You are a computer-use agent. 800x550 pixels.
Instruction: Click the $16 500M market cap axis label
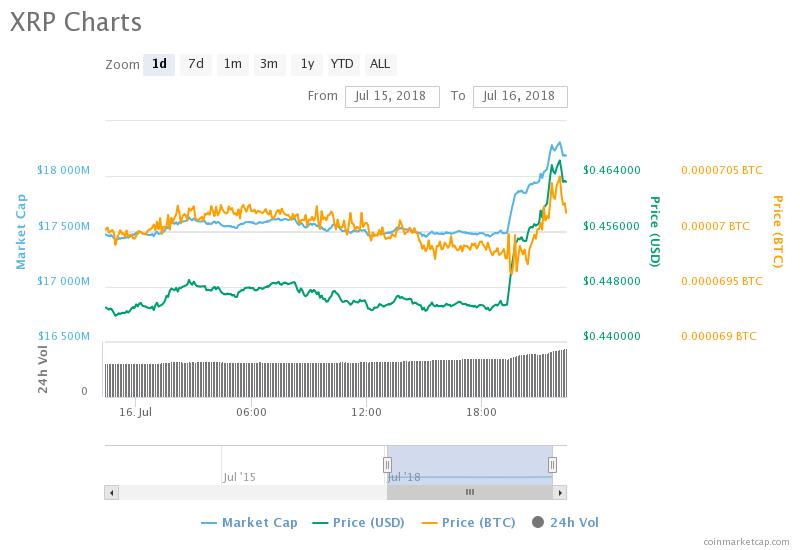63,336
